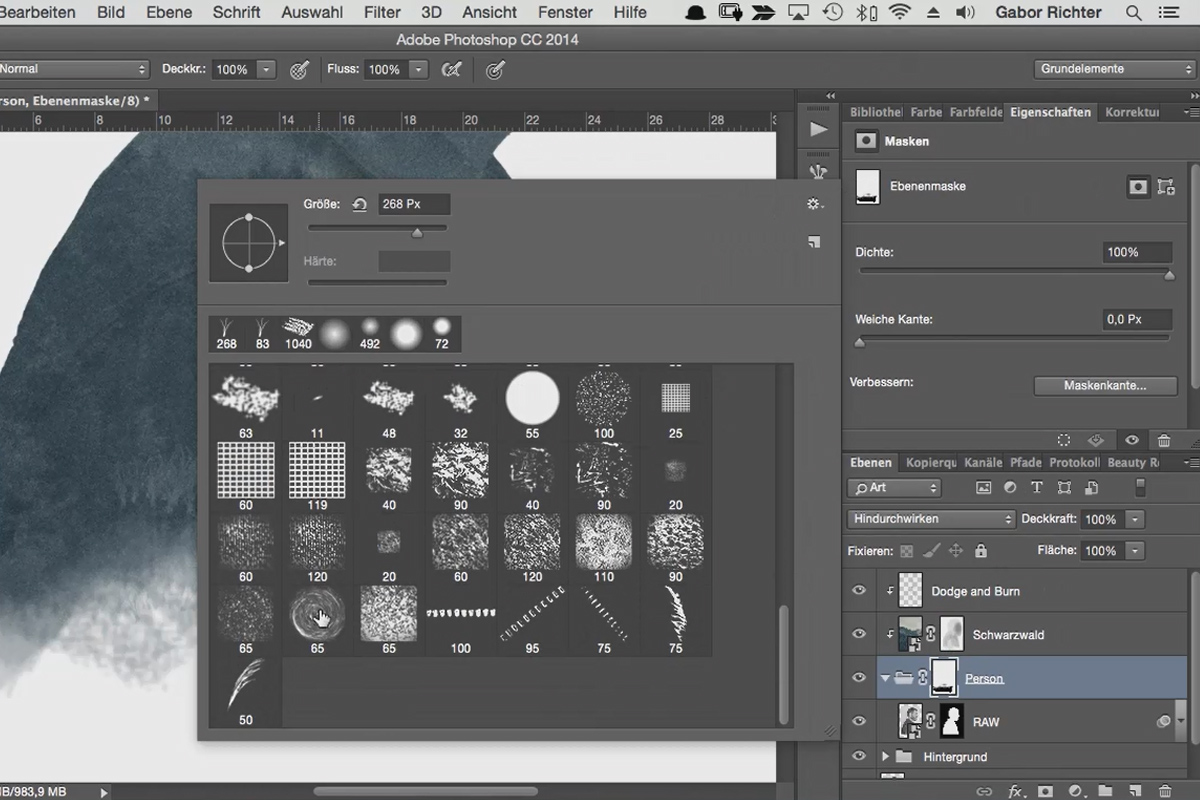Click the Größe brush size input field

tap(414, 204)
